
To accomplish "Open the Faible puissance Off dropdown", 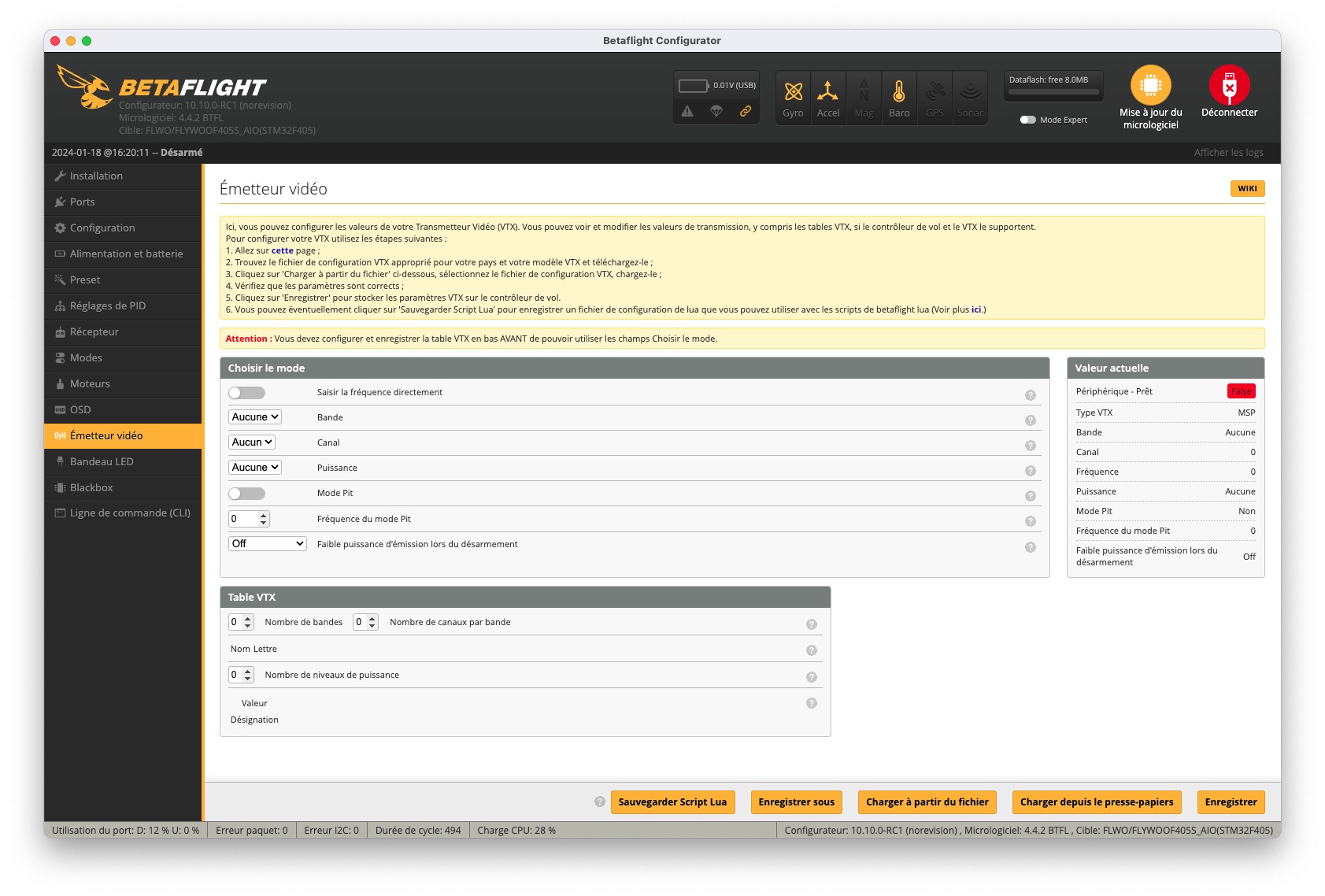I will coord(268,543).
